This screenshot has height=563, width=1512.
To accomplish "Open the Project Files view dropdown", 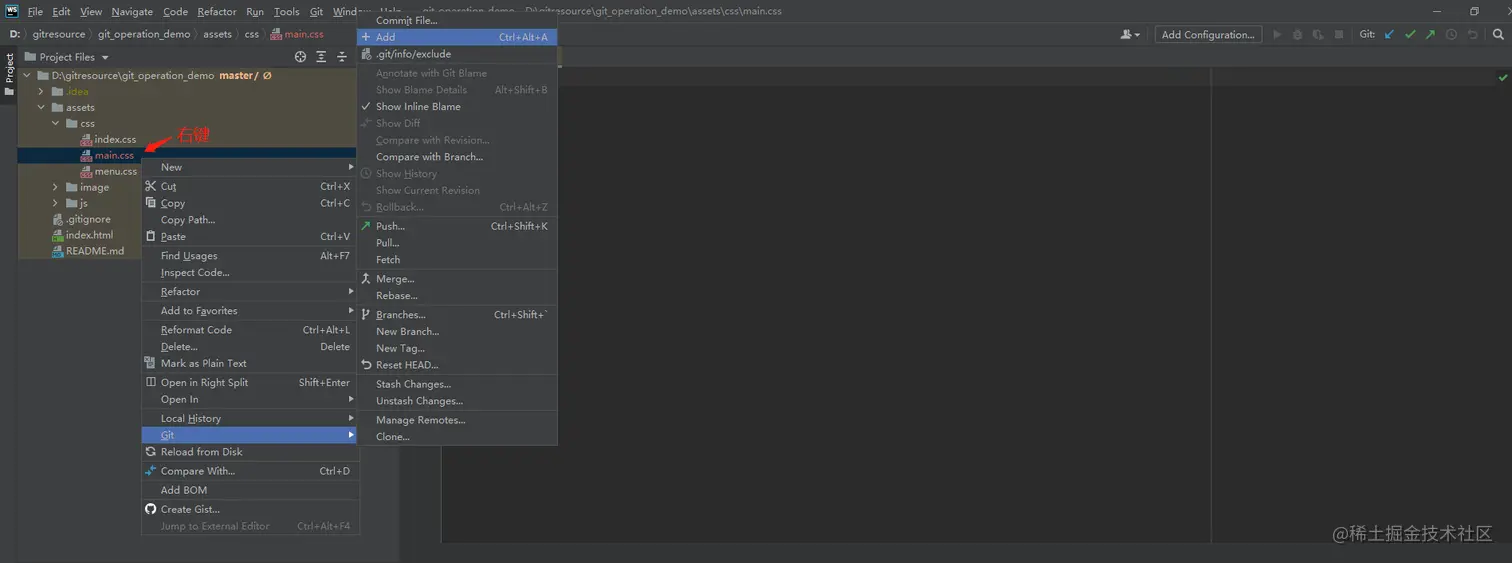I will [x=67, y=57].
